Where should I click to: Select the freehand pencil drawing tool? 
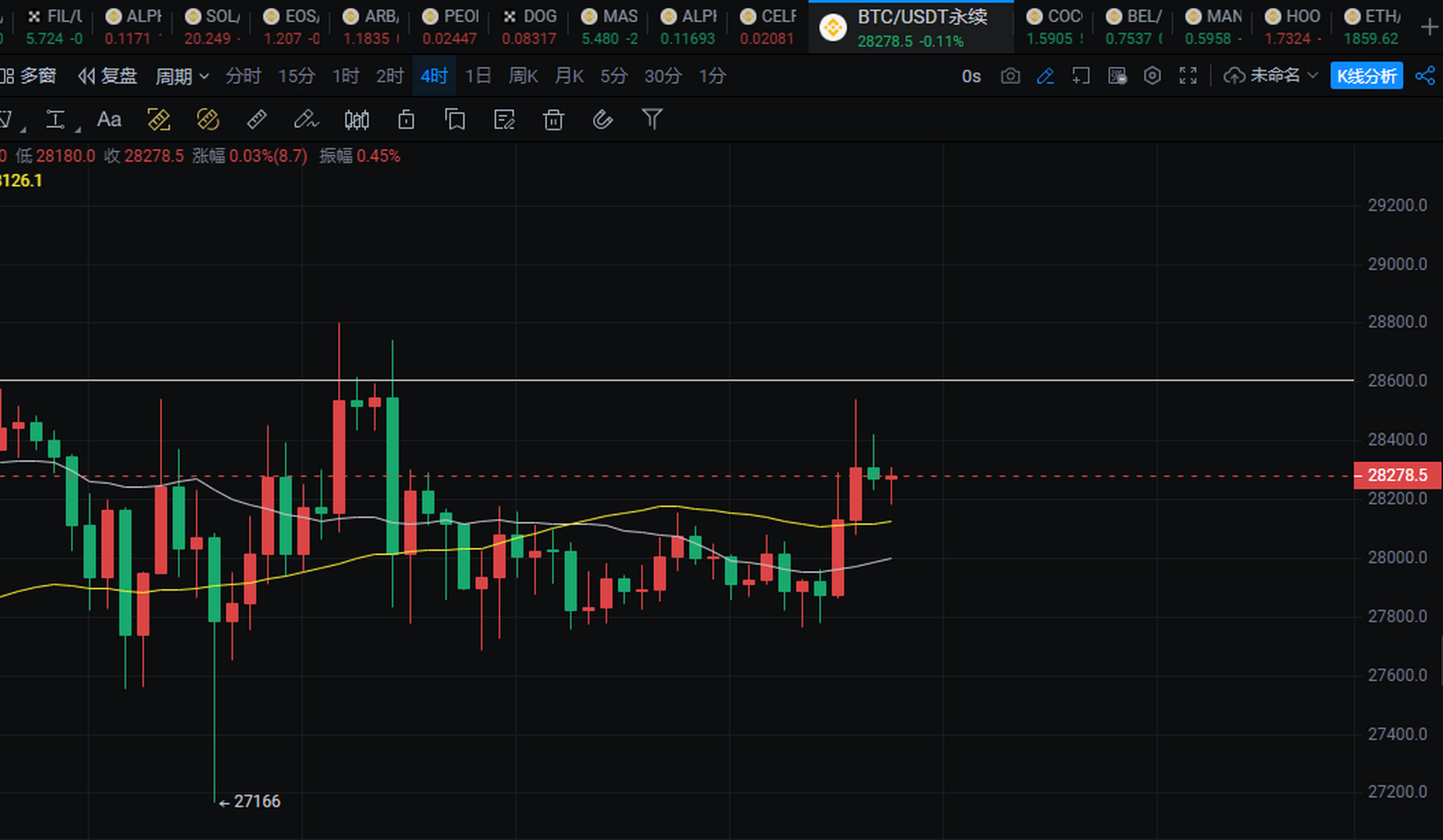pos(306,120)
